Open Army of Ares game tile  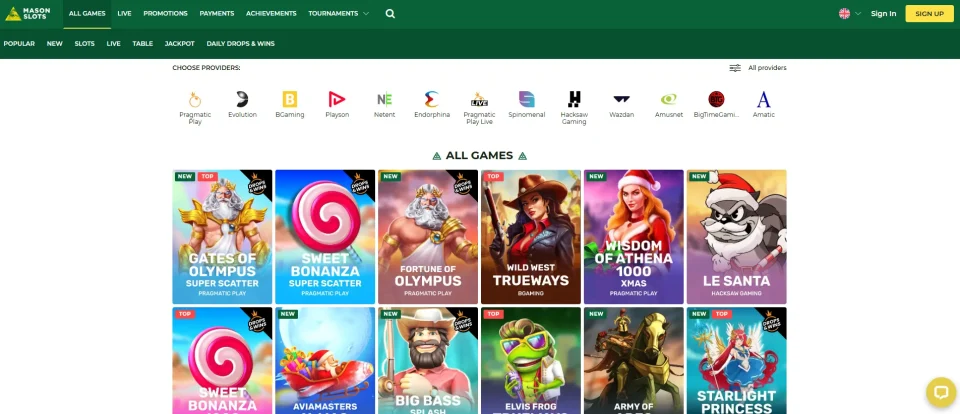coord(634,361)
